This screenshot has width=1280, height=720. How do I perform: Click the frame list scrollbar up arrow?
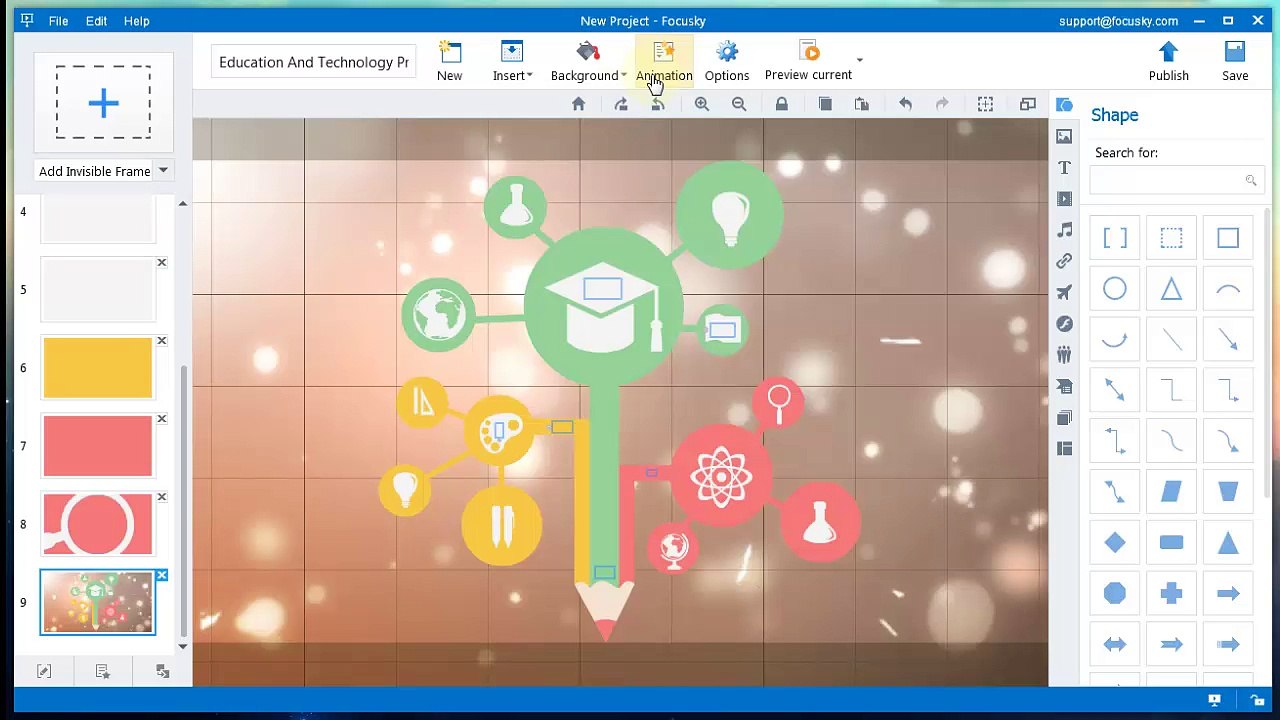(x=182, y=204)
